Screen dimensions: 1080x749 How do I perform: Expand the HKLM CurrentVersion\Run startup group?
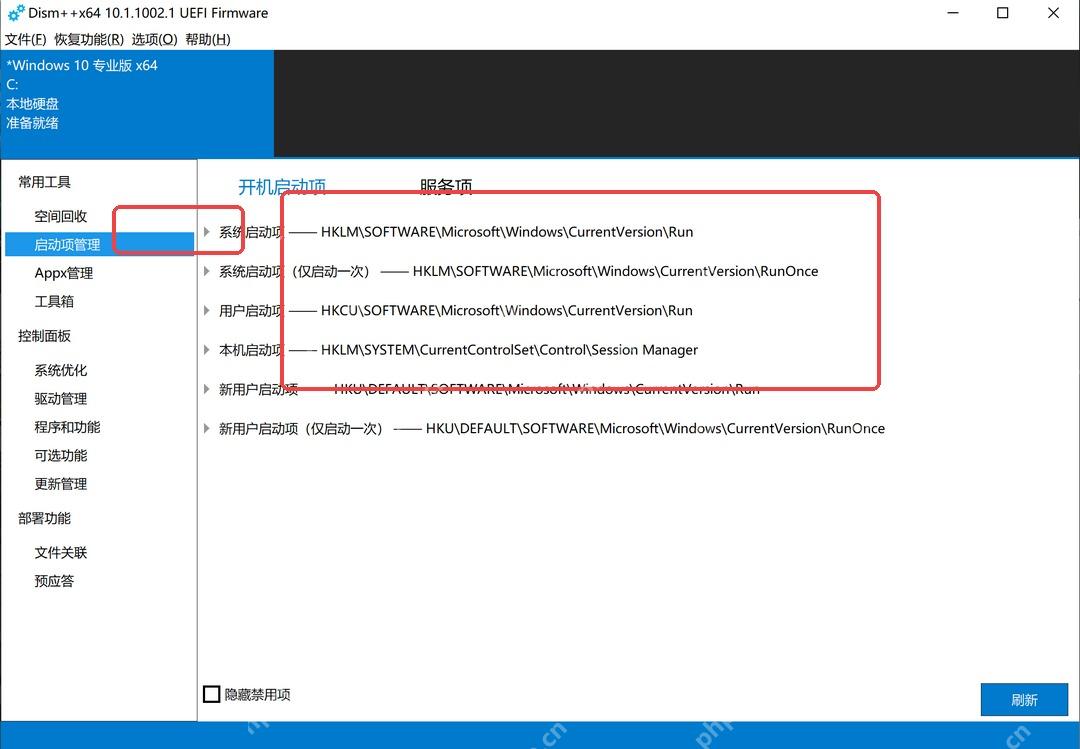click(x=207, y=232)
